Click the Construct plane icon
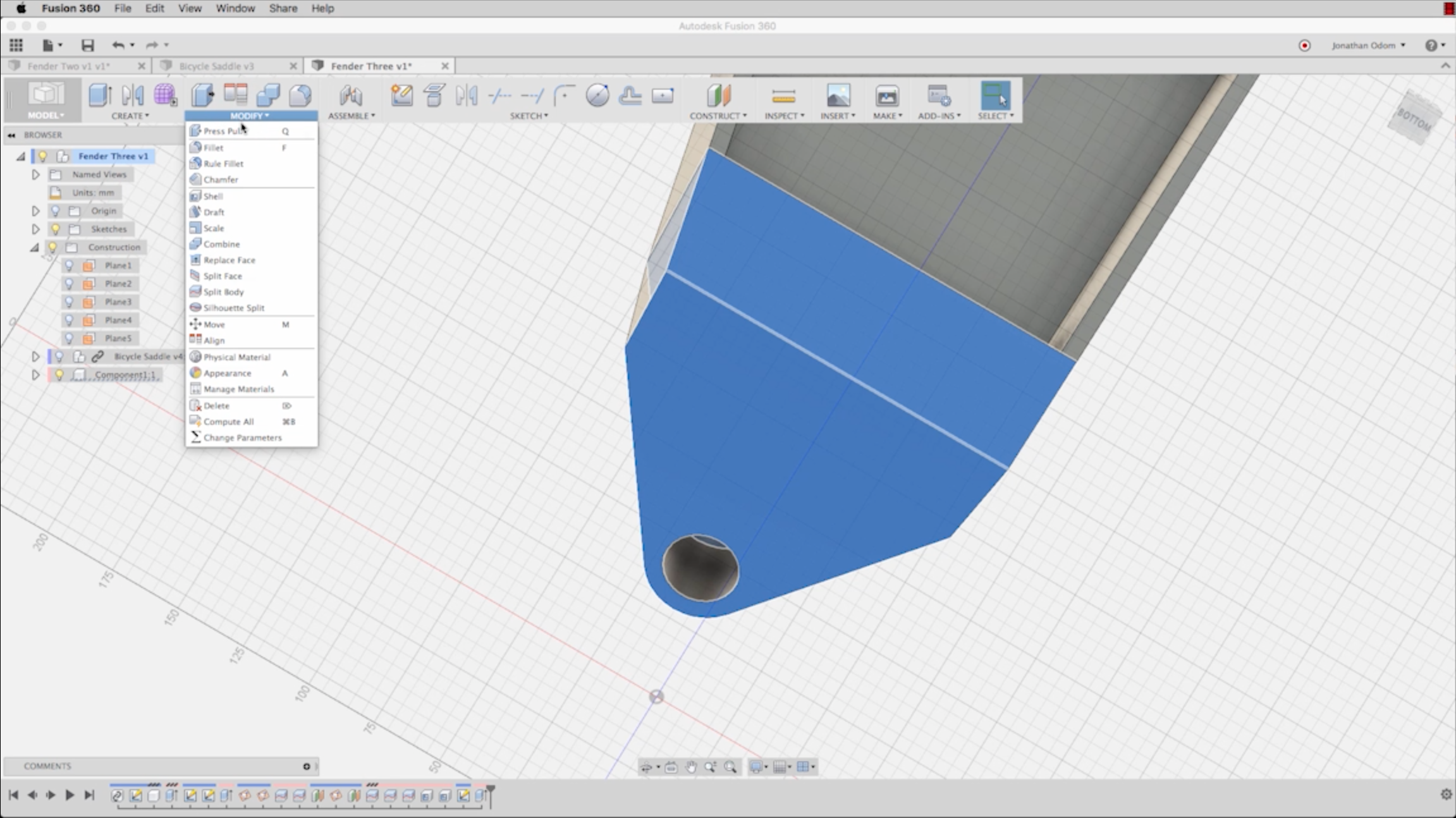This screenshot has width=1456, height=818. (718, 96)
